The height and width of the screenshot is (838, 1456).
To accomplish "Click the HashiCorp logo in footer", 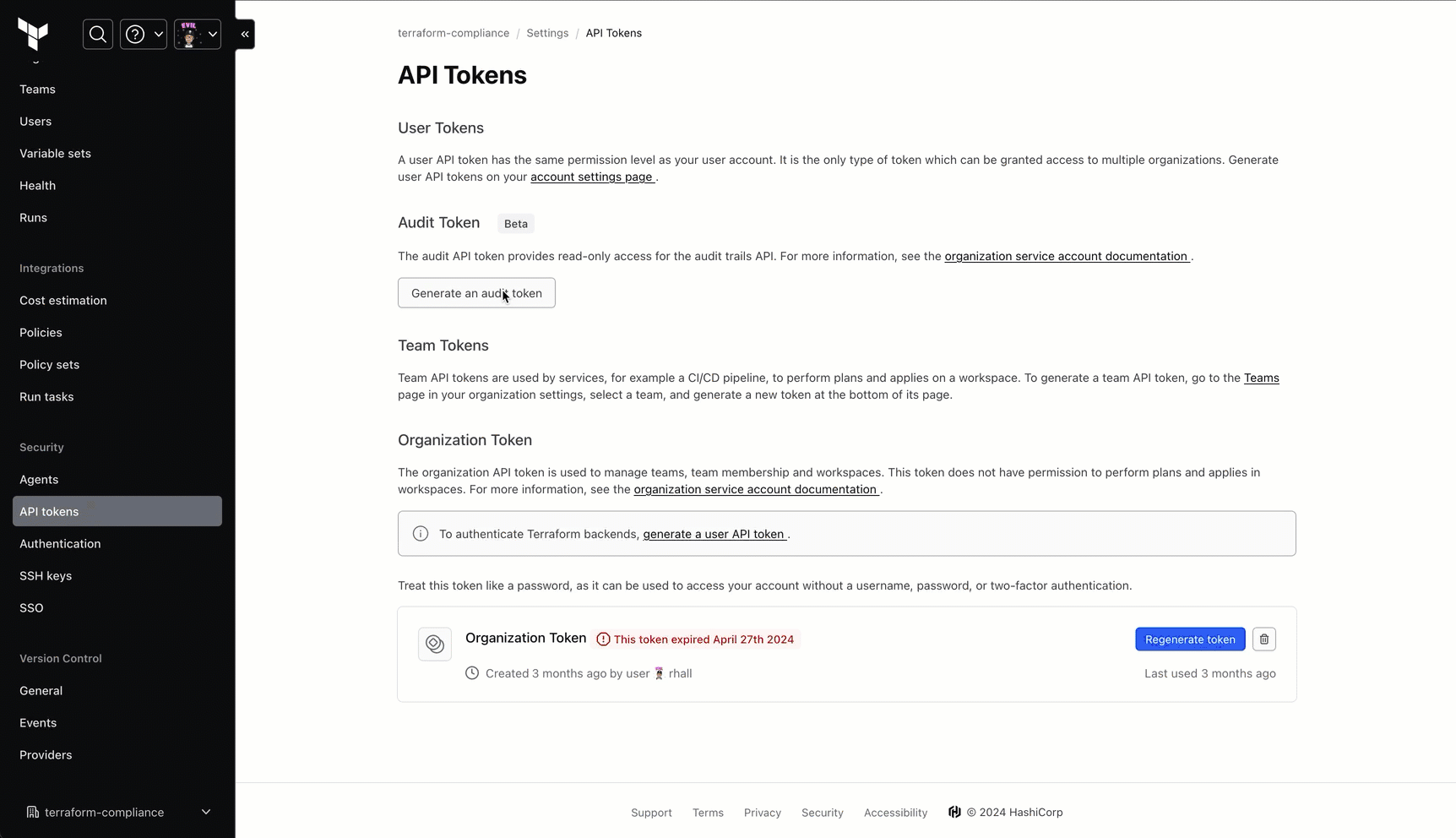I will (954, 812).
